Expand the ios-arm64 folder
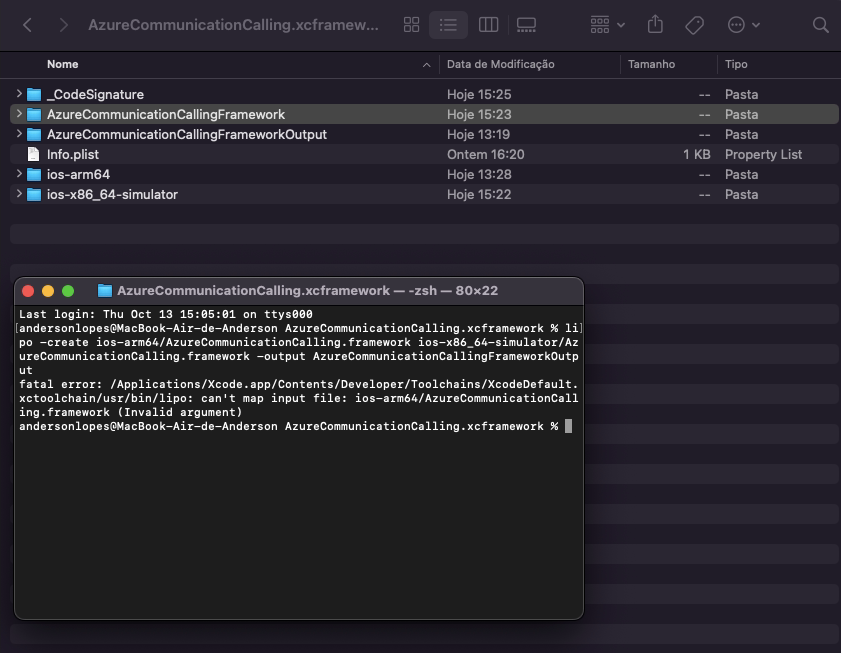This screenshot has width=841, height=653. click(19, 174)
